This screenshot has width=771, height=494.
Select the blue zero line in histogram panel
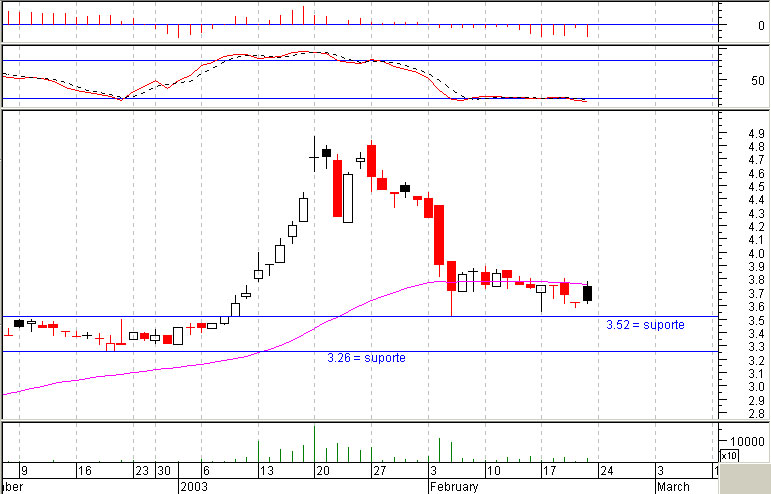point(360,24)
